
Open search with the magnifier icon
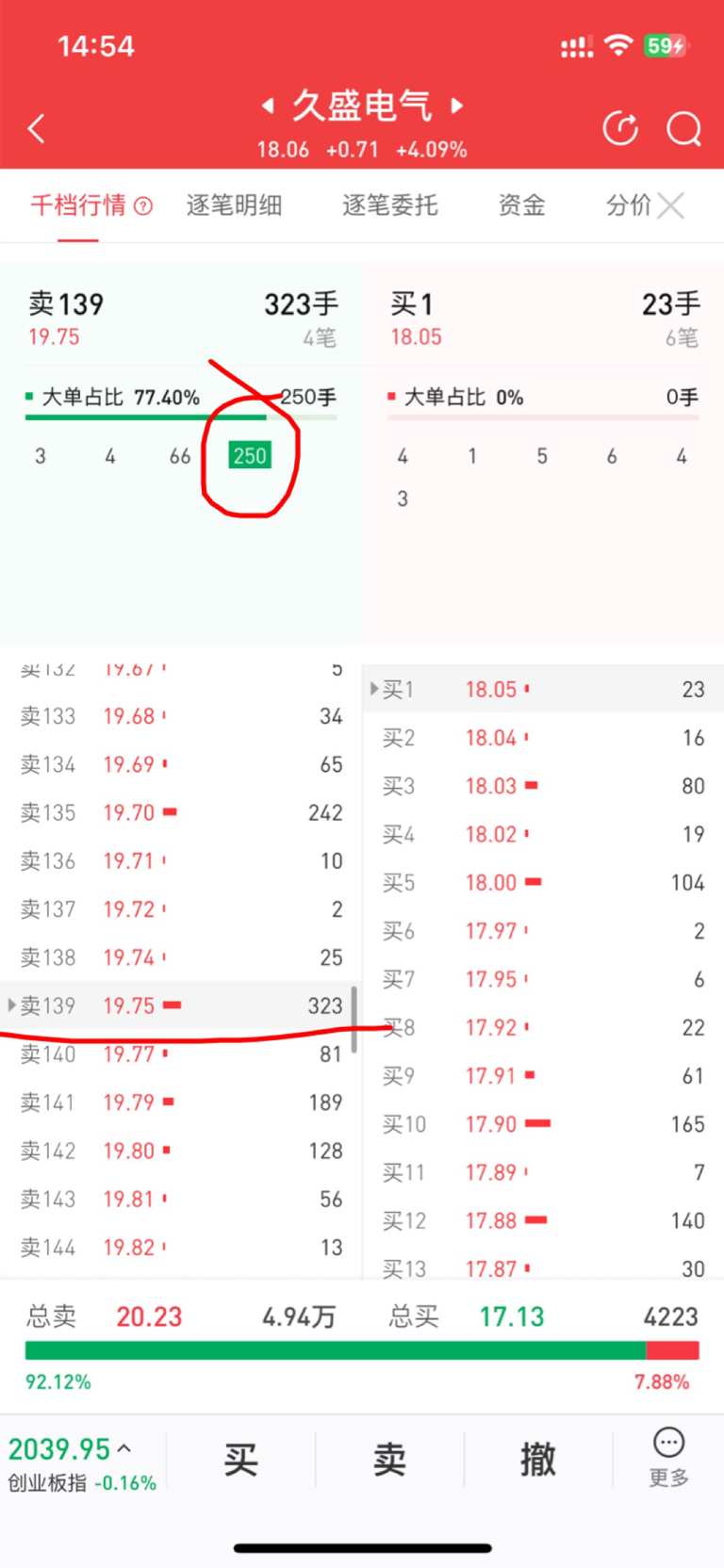pos(684,128)
